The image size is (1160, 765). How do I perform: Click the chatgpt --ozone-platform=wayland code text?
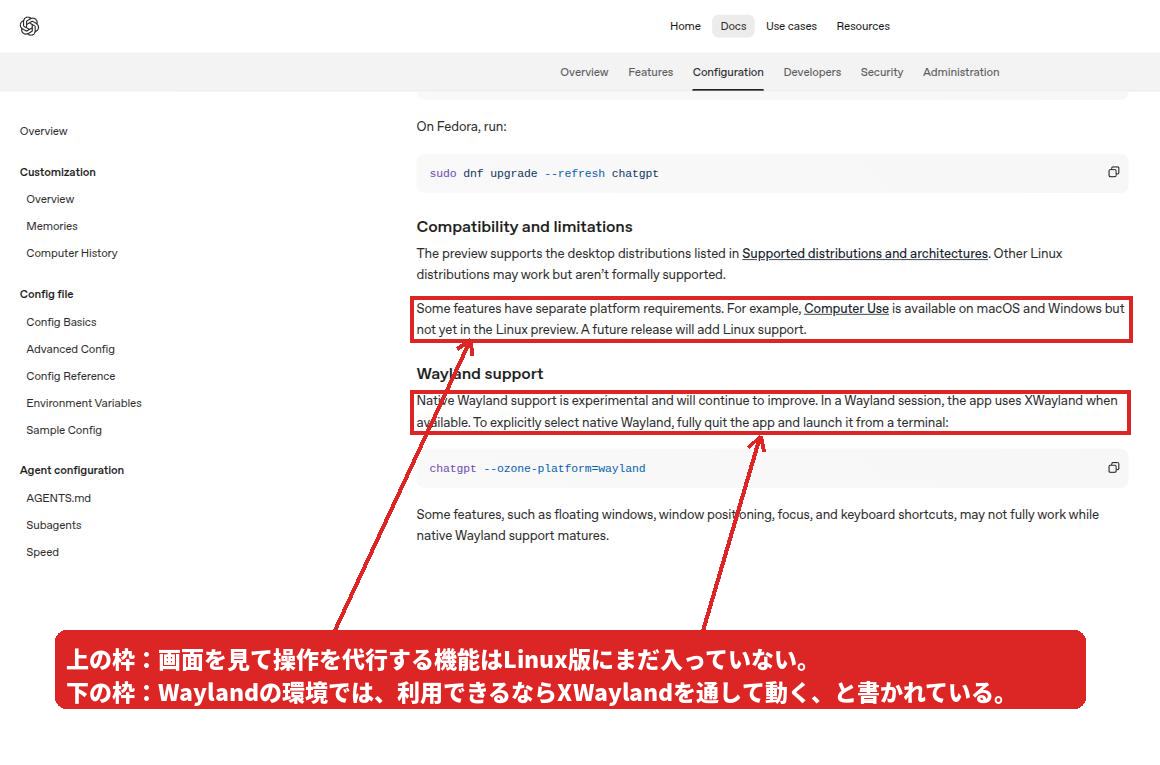(x=537, y=468)
